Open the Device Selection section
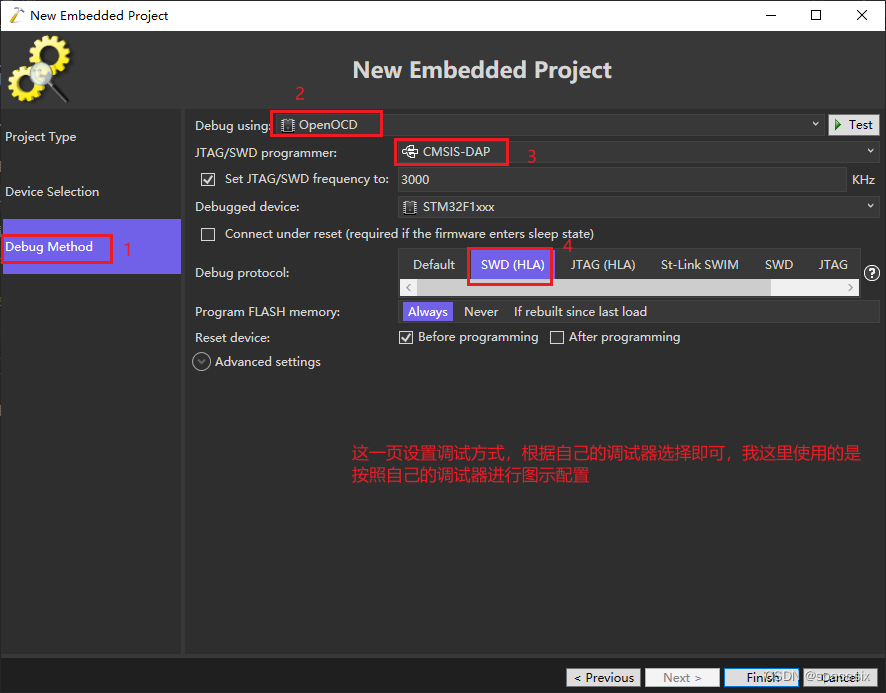This screenshot has width=886, height=693. pos(52,191)
